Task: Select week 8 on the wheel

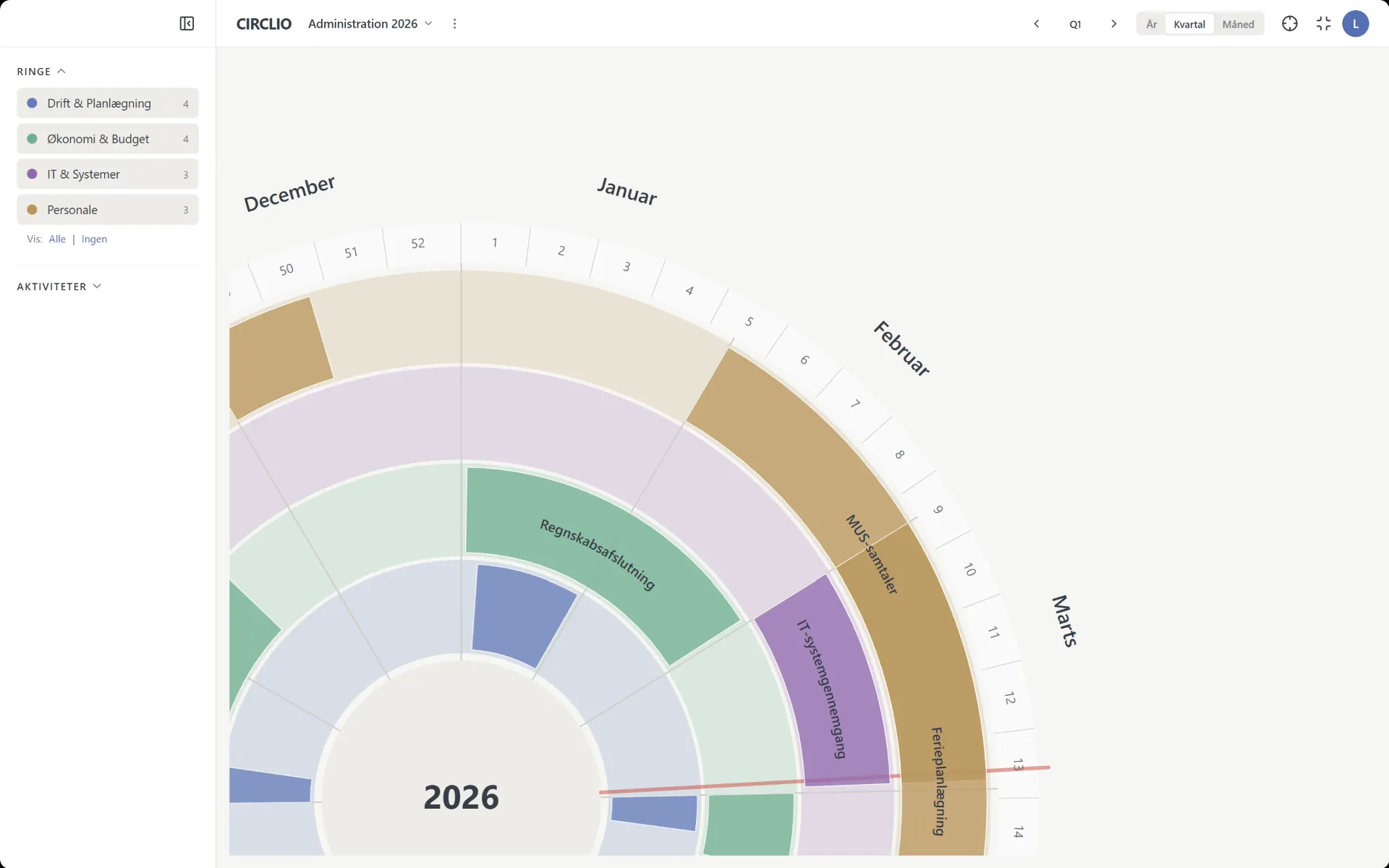Action: (900, 454)
